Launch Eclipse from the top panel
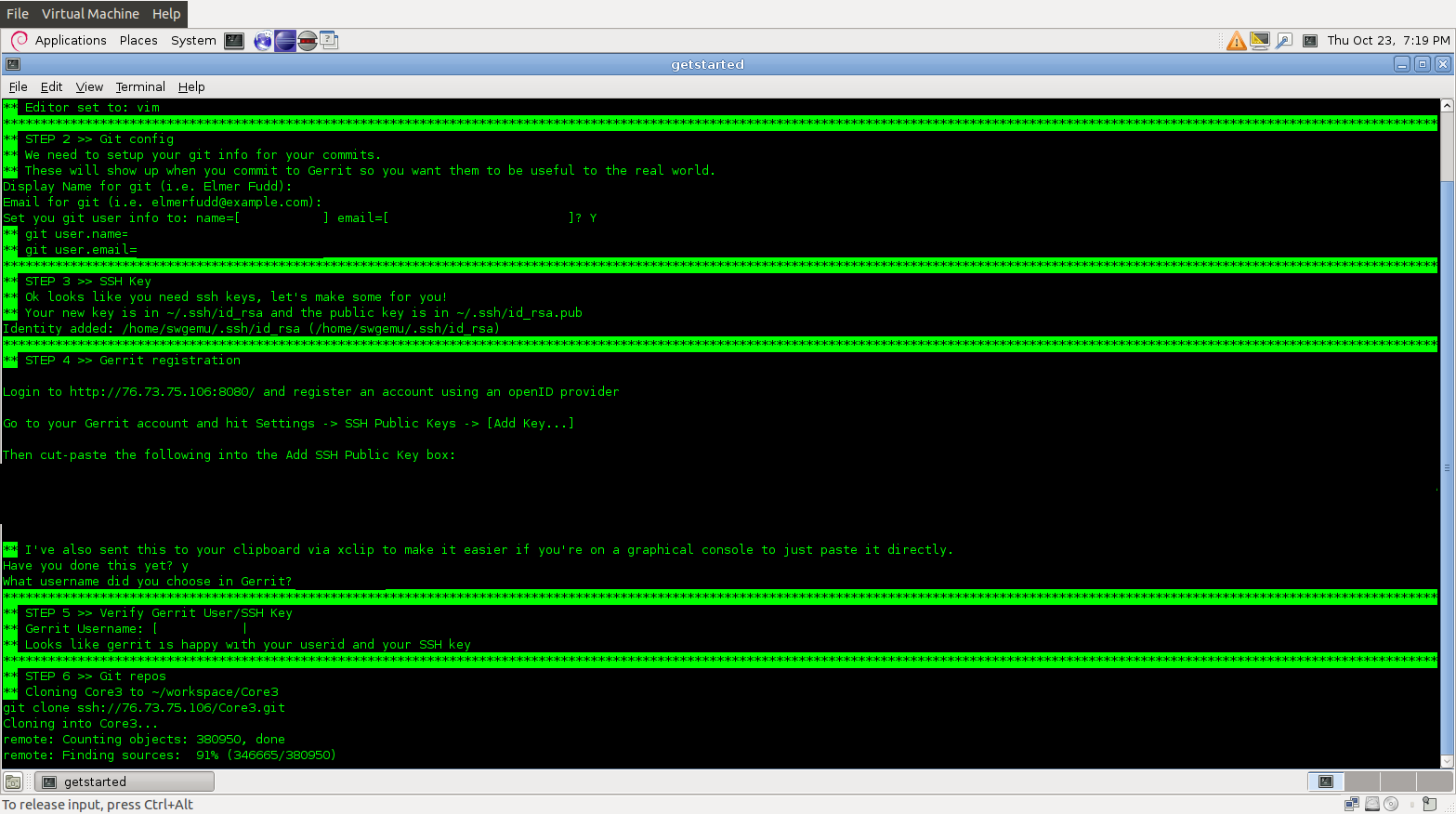This screenshot has width=1456, height=814. tap(285, 41)
